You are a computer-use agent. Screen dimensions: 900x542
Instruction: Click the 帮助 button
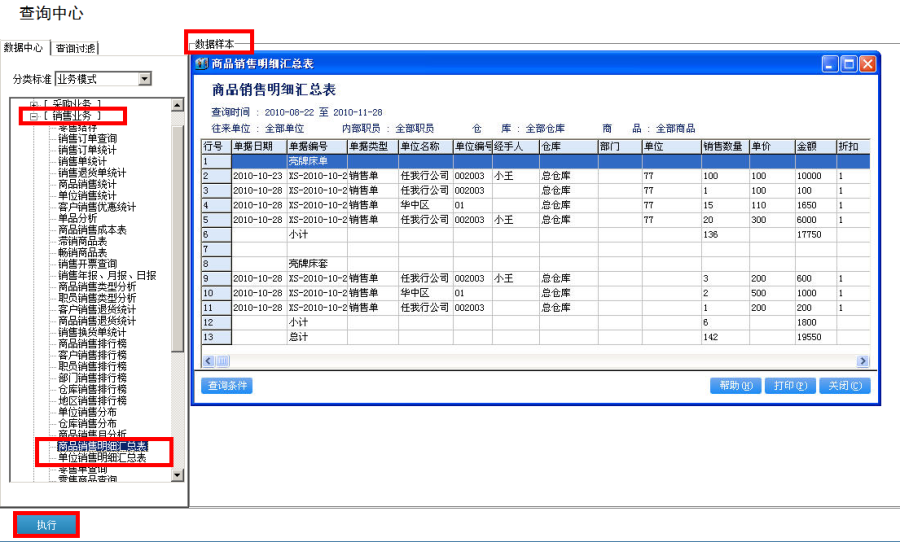[x=735, y=386]
